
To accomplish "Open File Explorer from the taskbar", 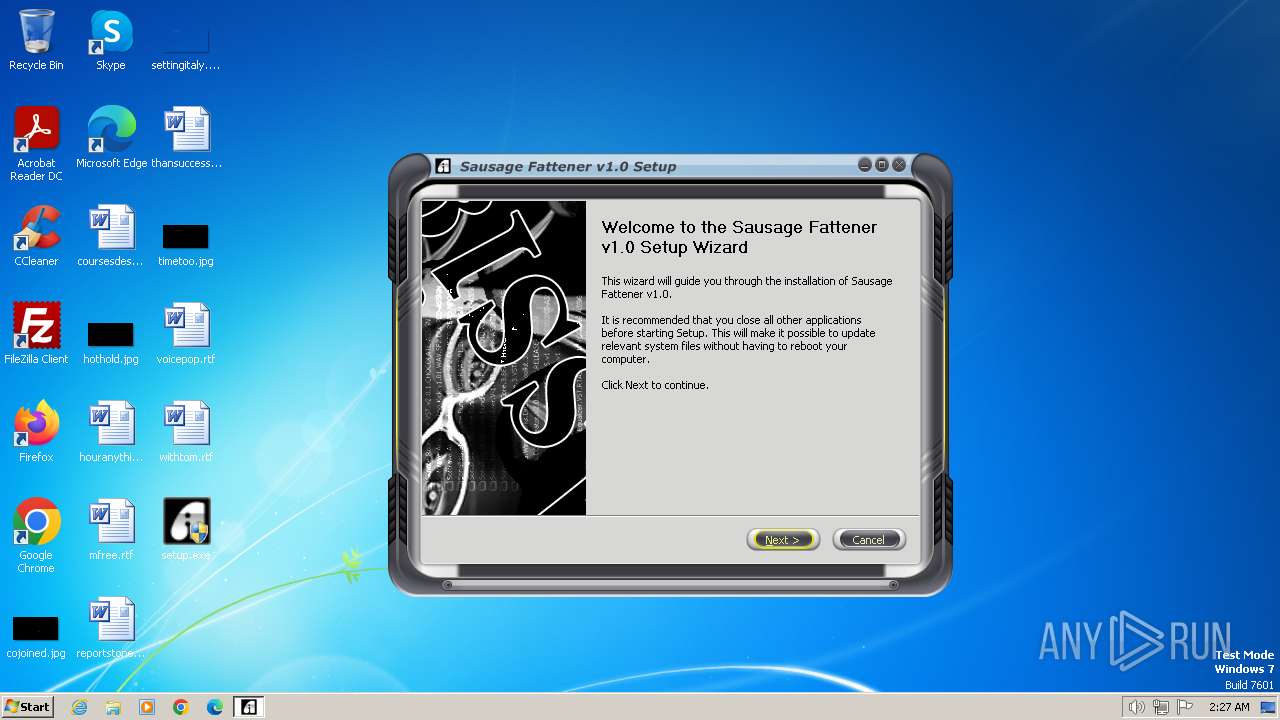I will coord(113,707).
